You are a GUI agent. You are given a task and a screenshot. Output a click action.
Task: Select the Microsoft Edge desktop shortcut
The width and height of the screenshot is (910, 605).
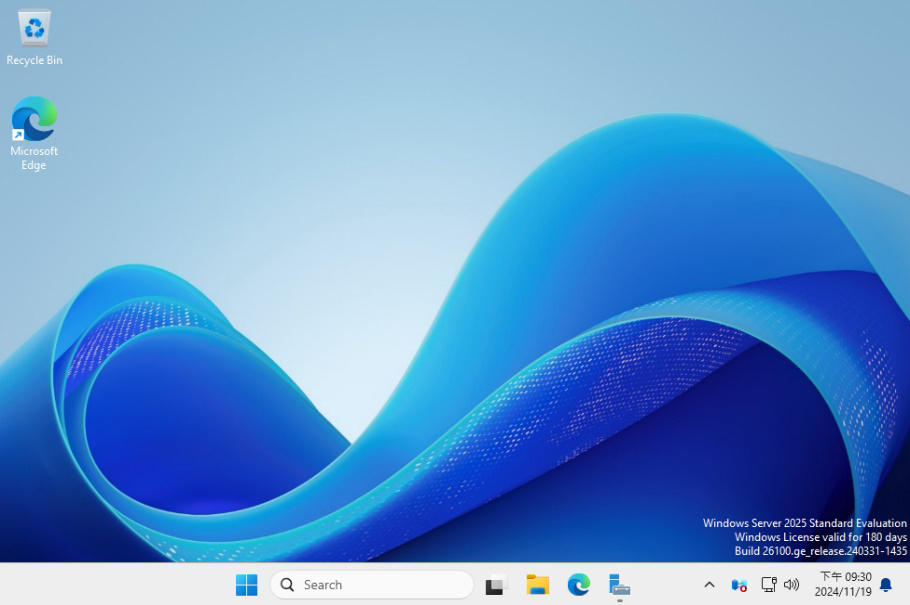[x=34, y=133]
